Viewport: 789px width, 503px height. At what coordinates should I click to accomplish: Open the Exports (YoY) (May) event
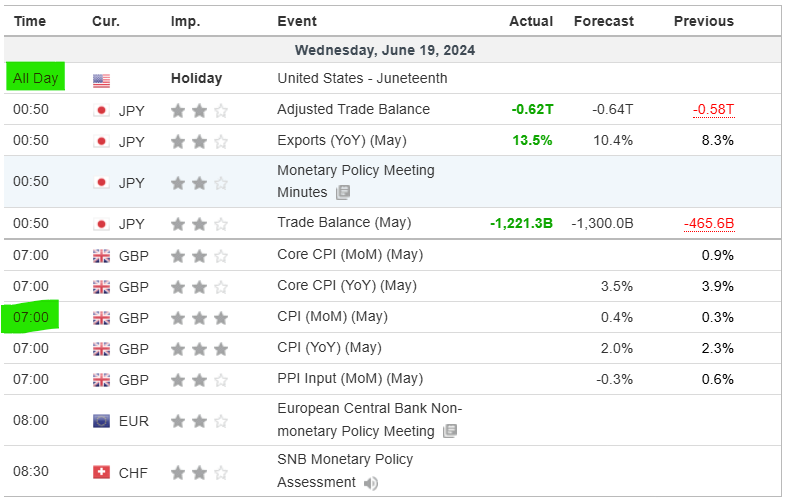tap(342, 141)
